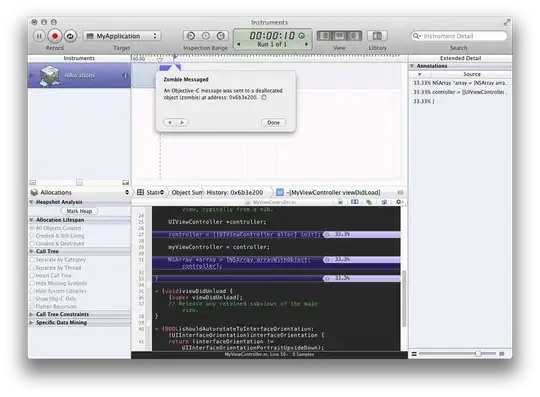Select the controller = [[UIViewController annotation row

[x=460, y=92]
